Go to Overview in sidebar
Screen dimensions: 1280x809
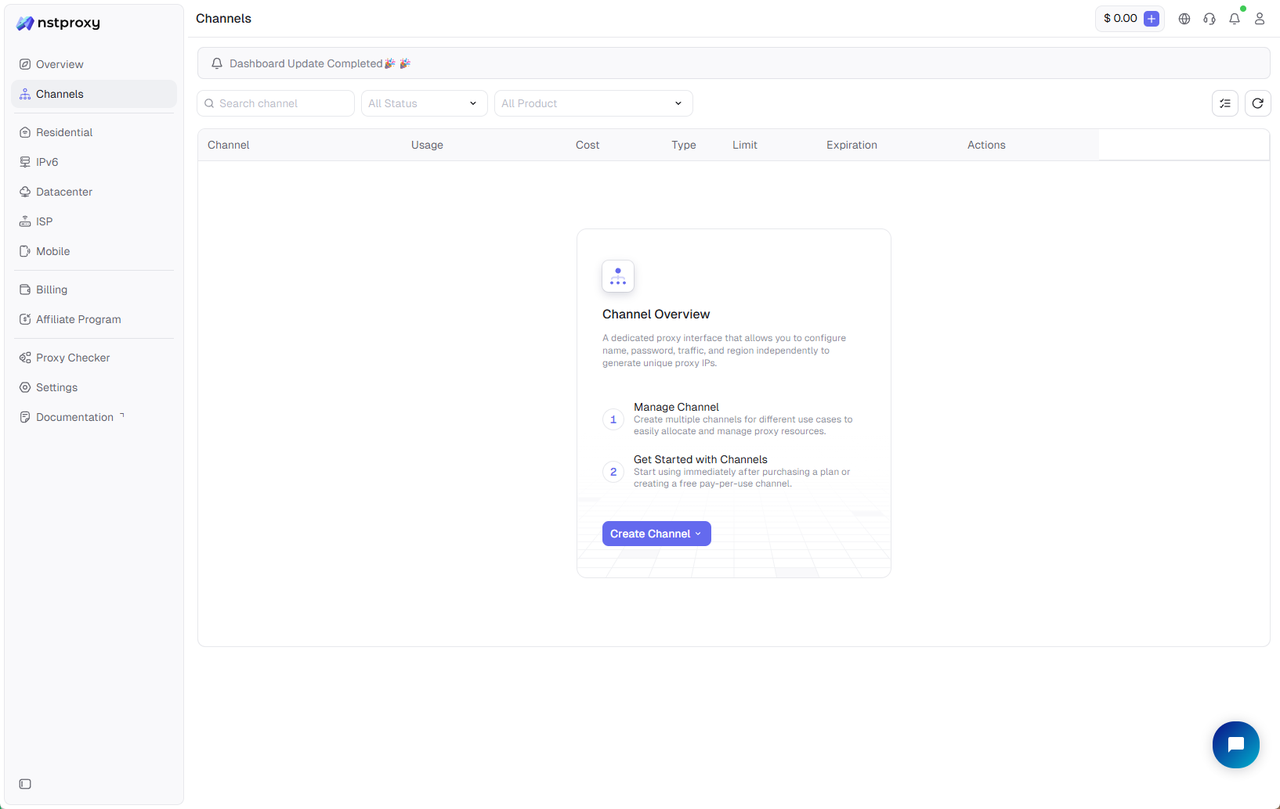(60, 64)
